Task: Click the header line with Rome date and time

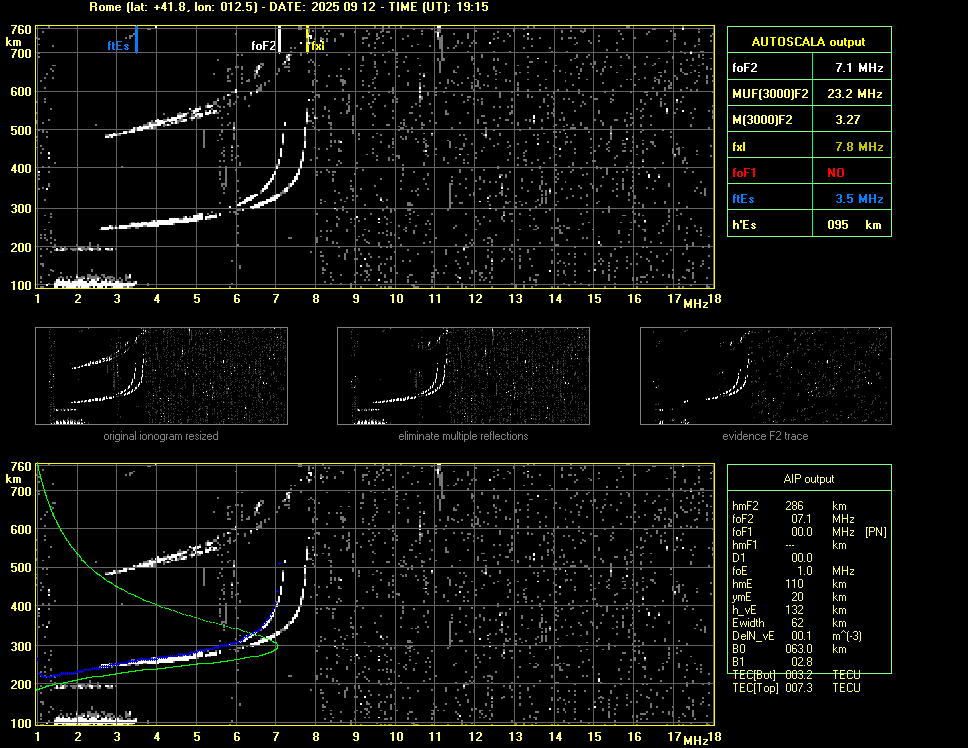Action: pos(289,7)
